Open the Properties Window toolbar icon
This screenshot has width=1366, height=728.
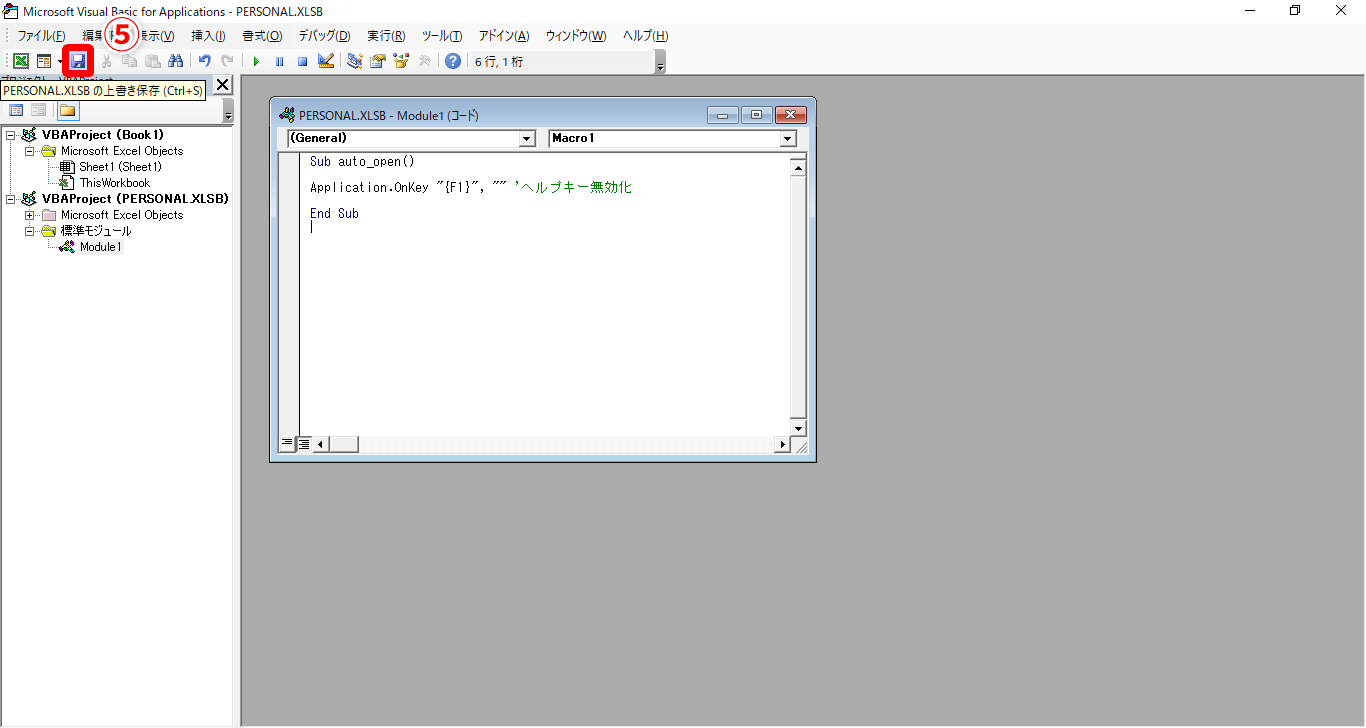click(377, 61)
